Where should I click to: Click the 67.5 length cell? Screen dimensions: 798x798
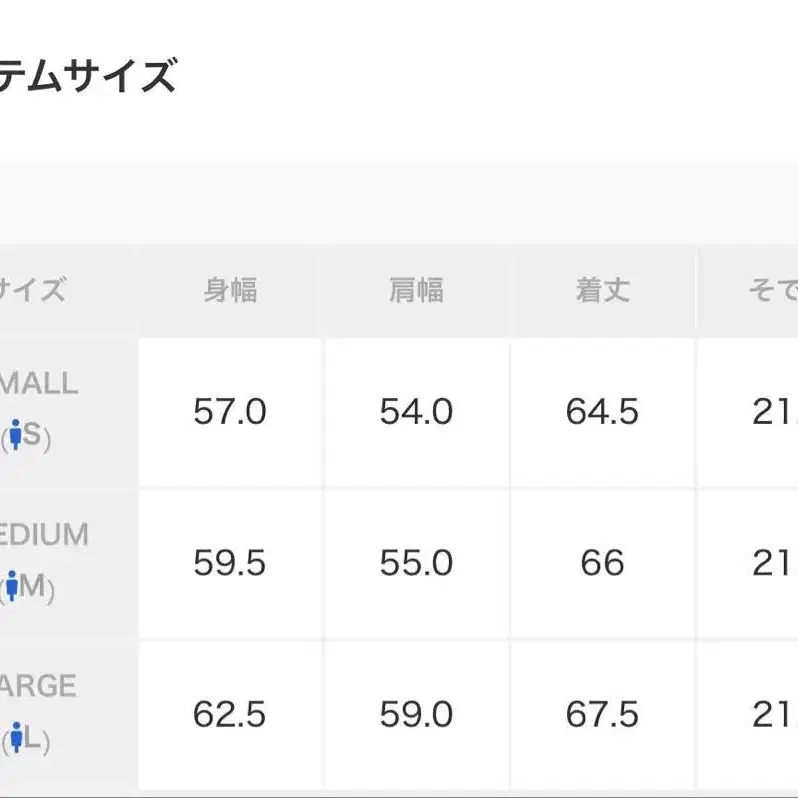coord(602,714)
